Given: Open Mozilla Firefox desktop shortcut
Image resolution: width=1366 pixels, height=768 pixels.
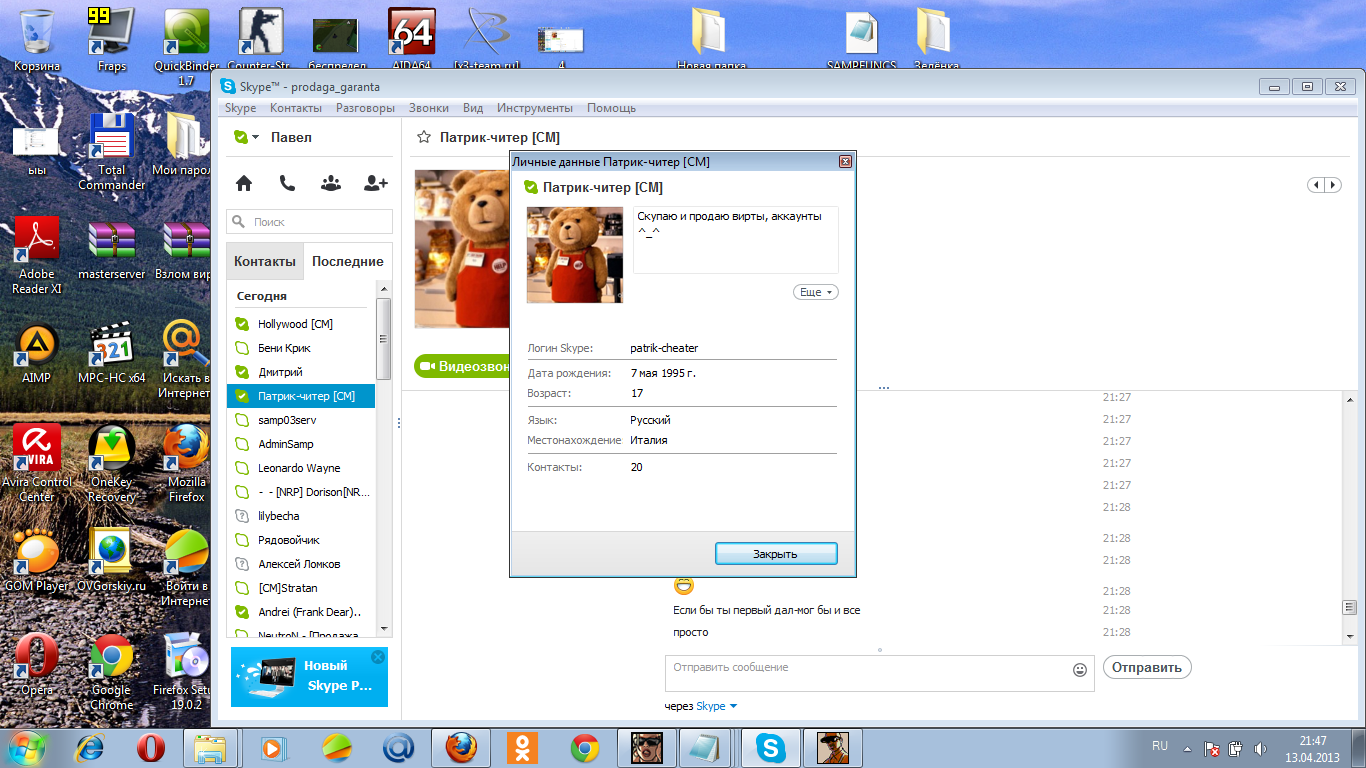Looking at the screenshot, I should click(x=186, y=463).
